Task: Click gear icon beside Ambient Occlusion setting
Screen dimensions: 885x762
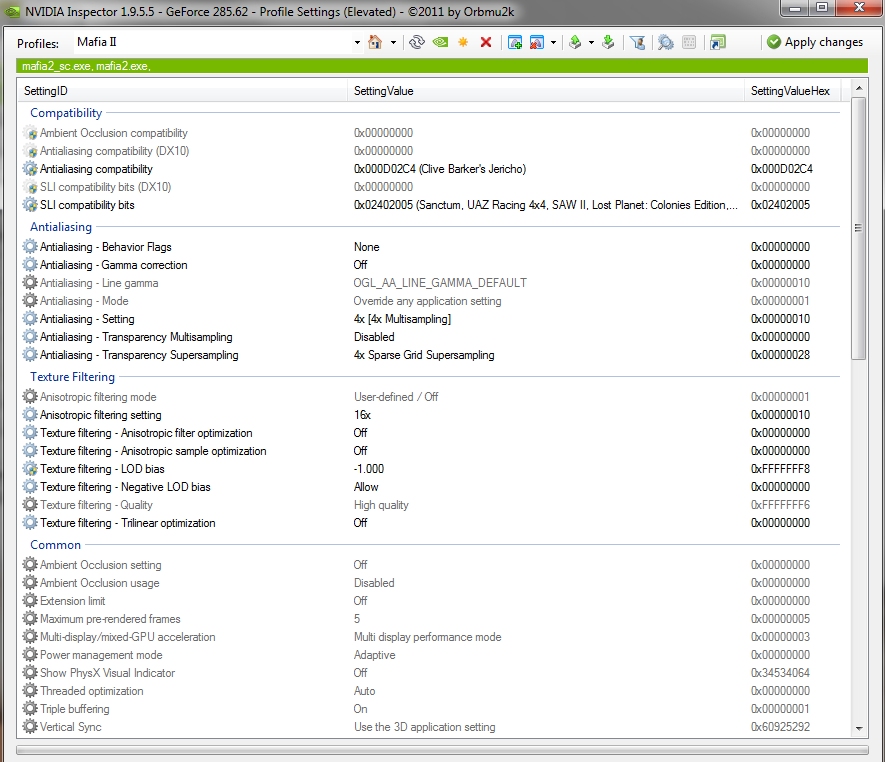Action: pyautogui.click(x=30, y=565)
